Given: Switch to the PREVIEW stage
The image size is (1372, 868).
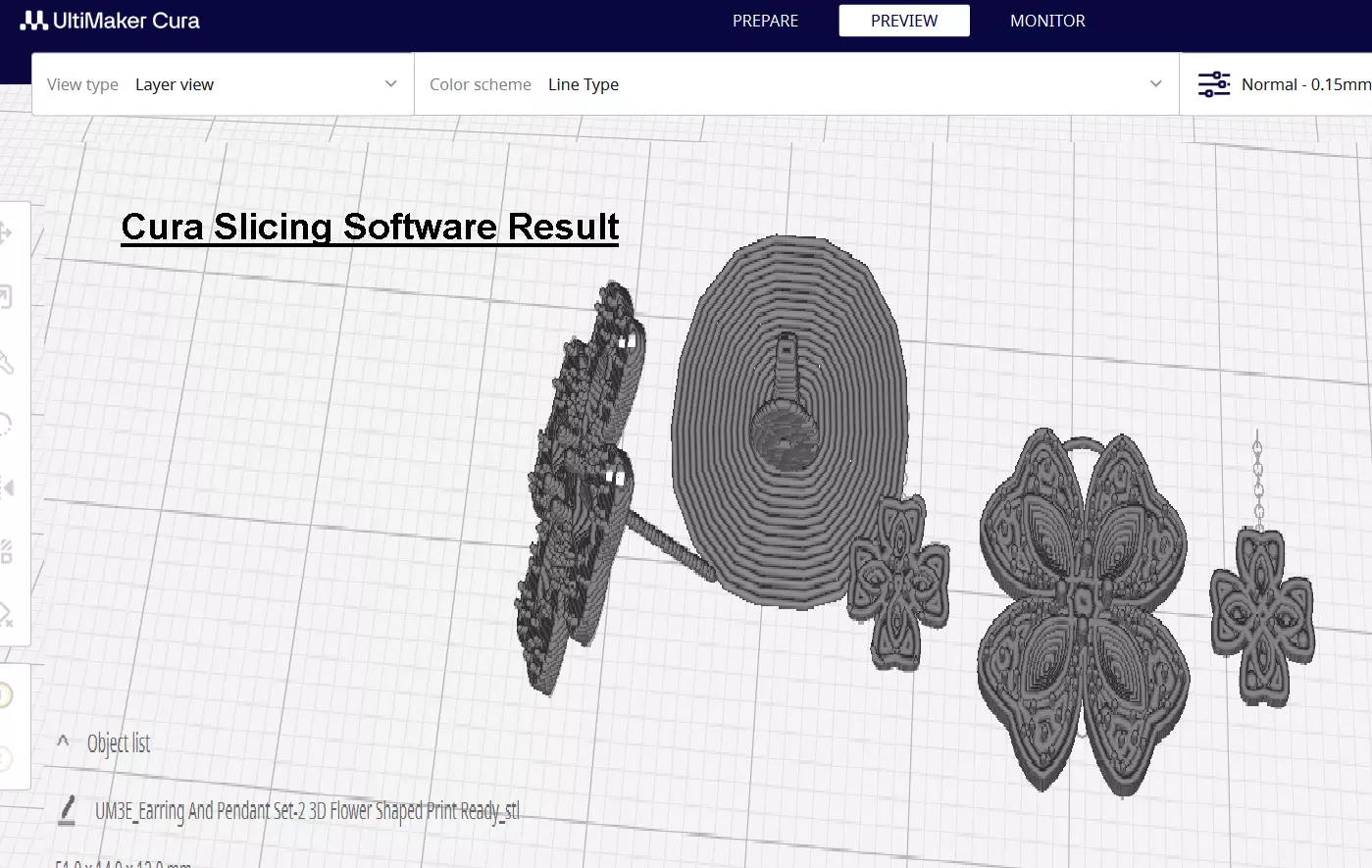Looking at the screenshot, I should [904, 21].
